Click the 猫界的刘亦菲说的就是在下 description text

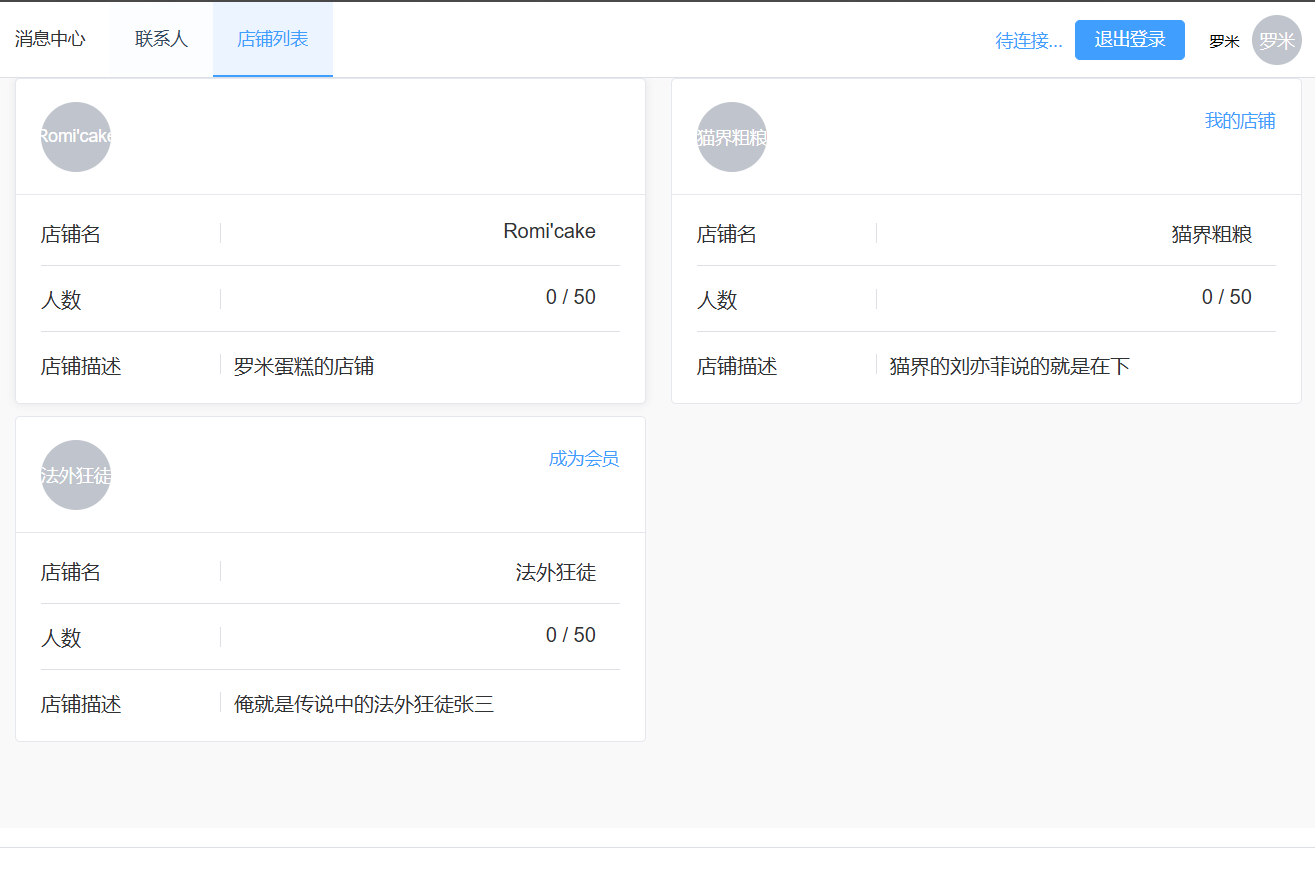(x=1009, y=367)
